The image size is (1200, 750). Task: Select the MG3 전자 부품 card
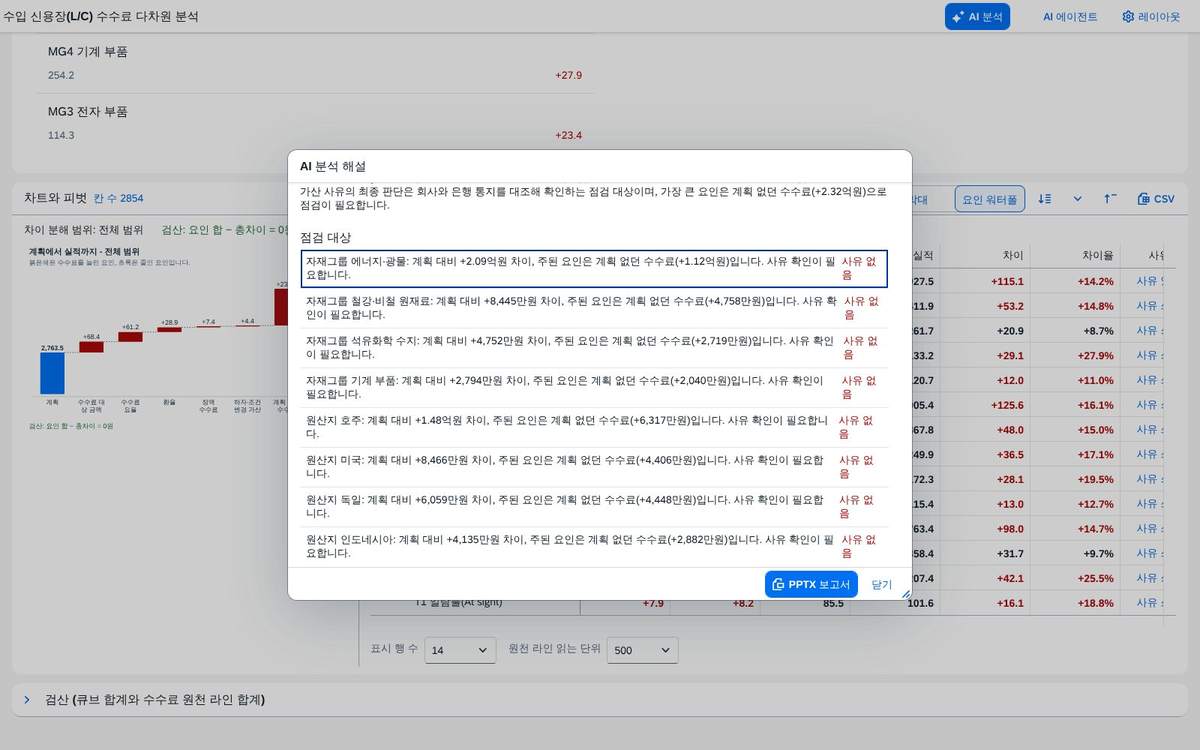click(315, 122)
